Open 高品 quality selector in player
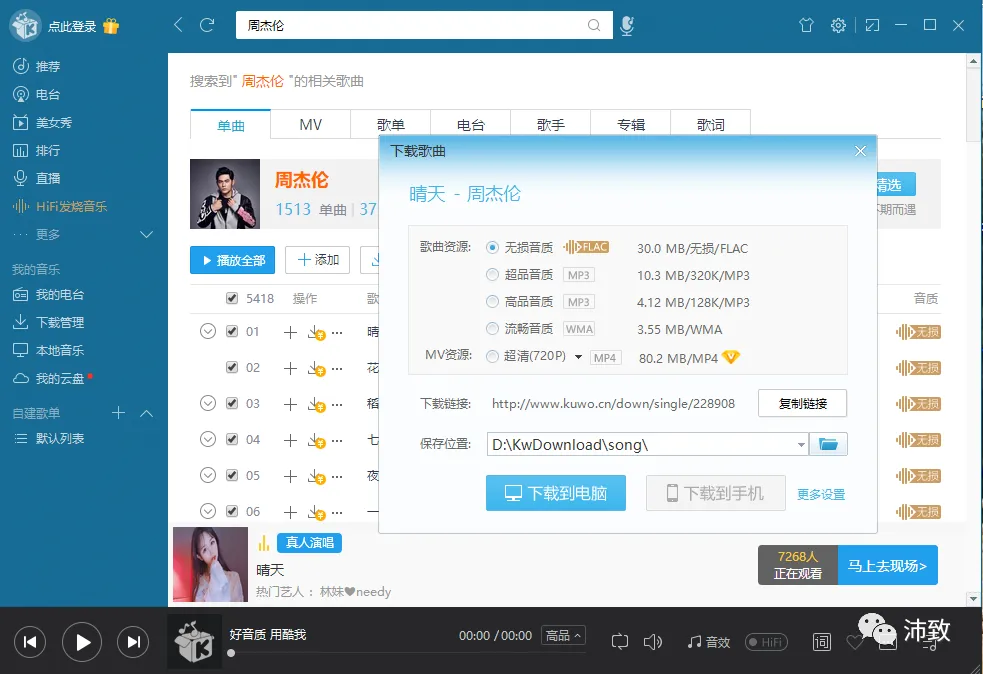This screenshot has height=674, width=983. click(563, 636)
